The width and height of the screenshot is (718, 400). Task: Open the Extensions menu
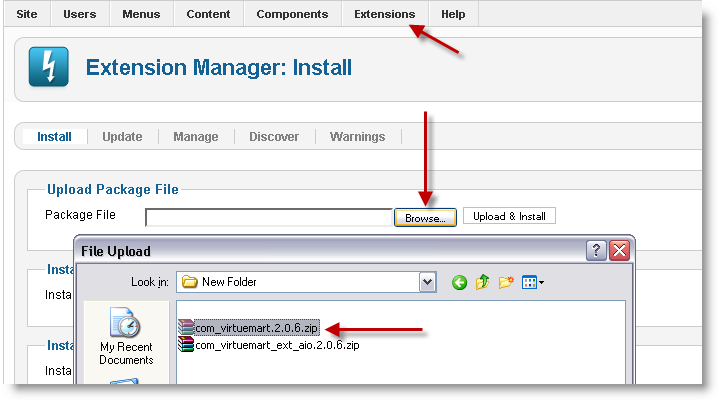(384, 14)
